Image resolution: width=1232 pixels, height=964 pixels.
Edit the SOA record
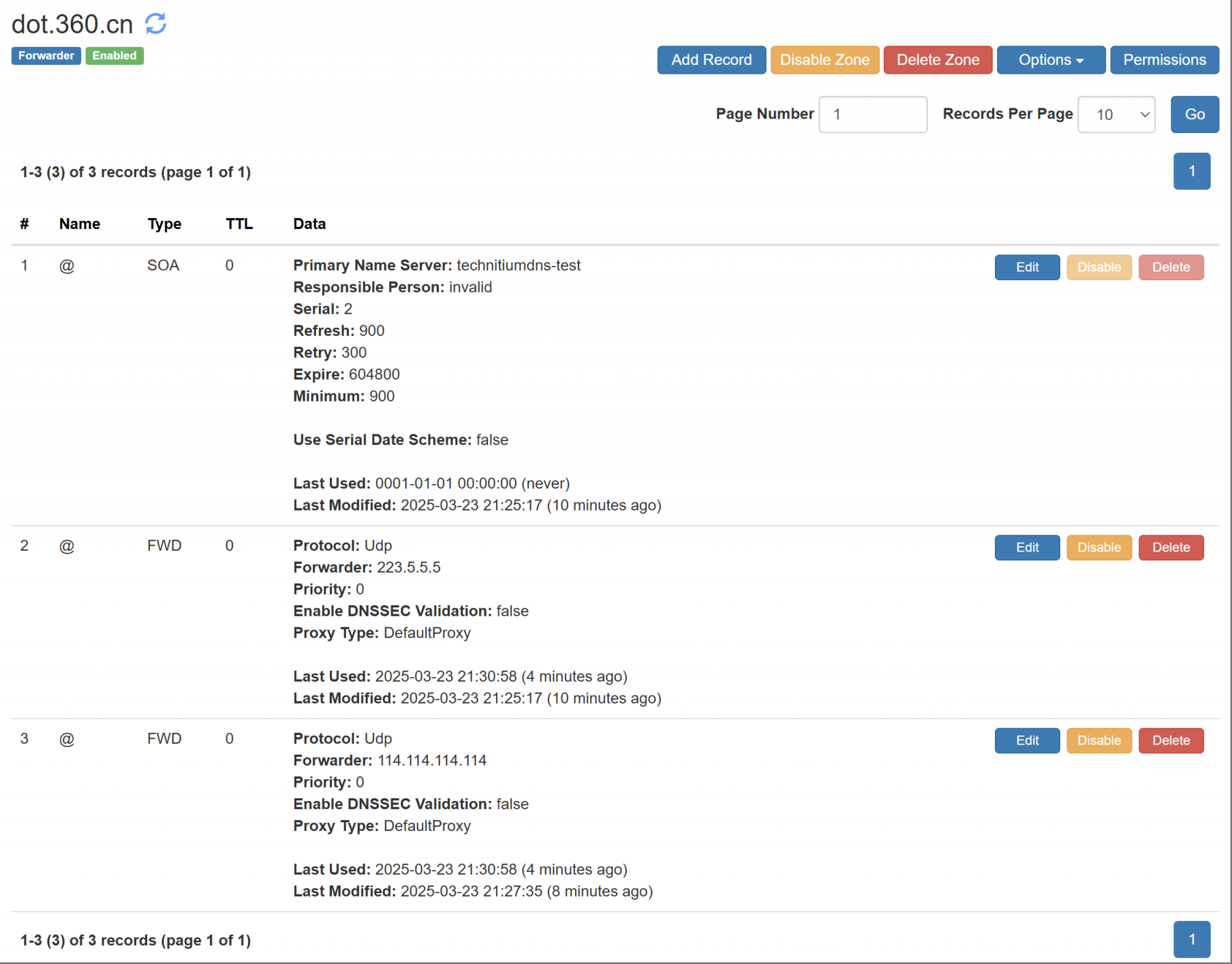1027,267
